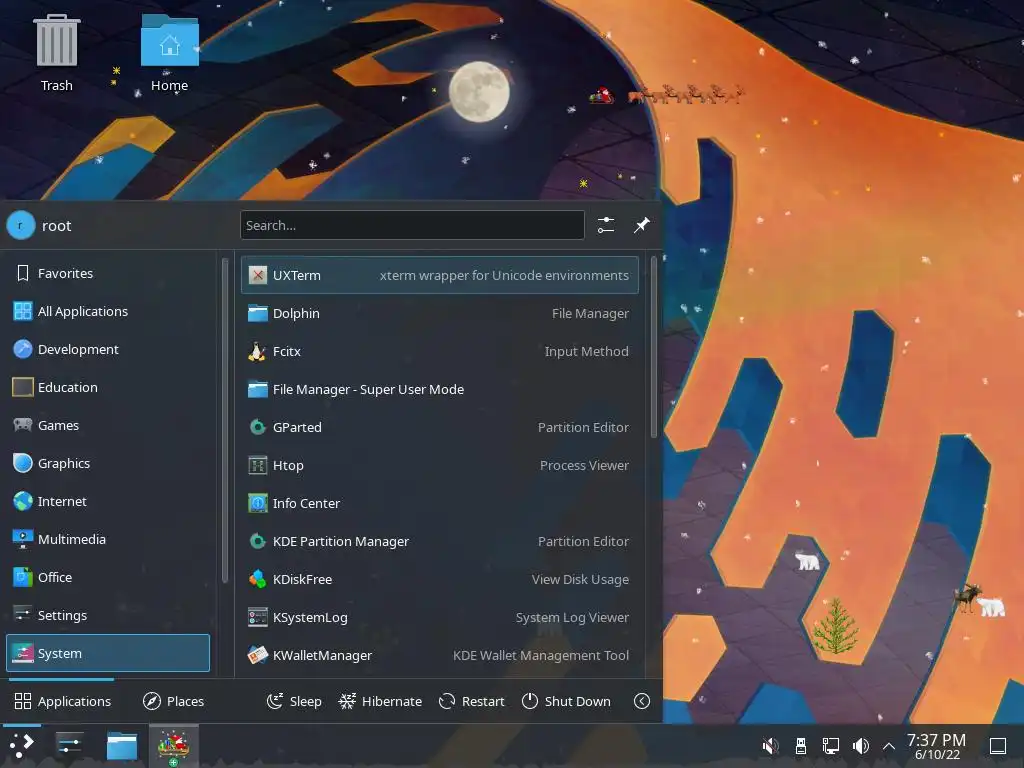Click the root user avatar
The width and height of the screenshot is (1024, 768).
pyautogui.click(x=21, y=225)
